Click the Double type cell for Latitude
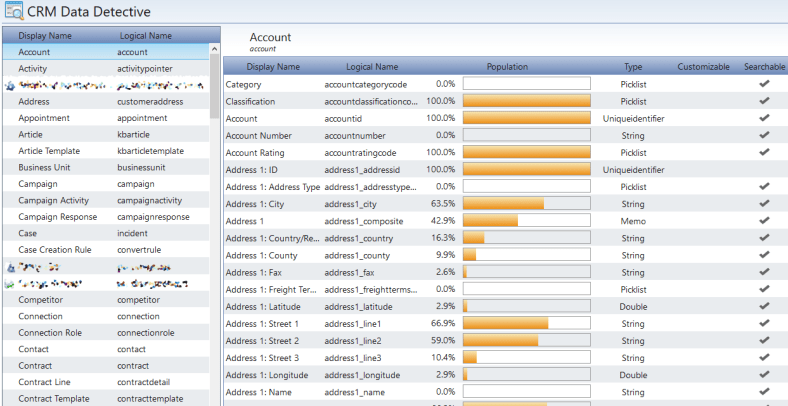The image size is (788, 406). pyautogui.click(x=633, y=307)
